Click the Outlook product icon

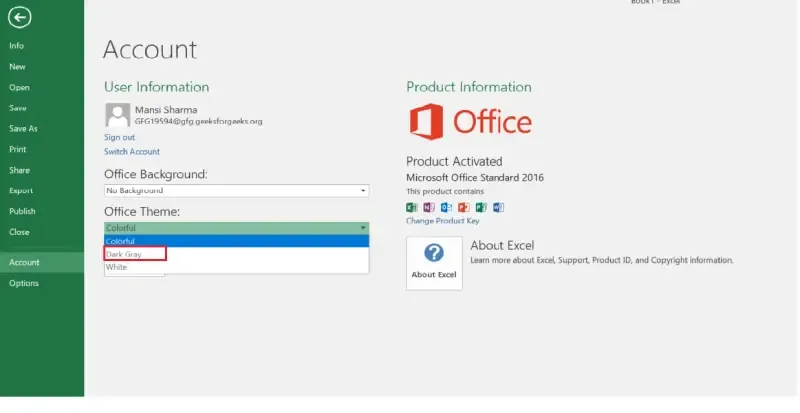(446, 207)
